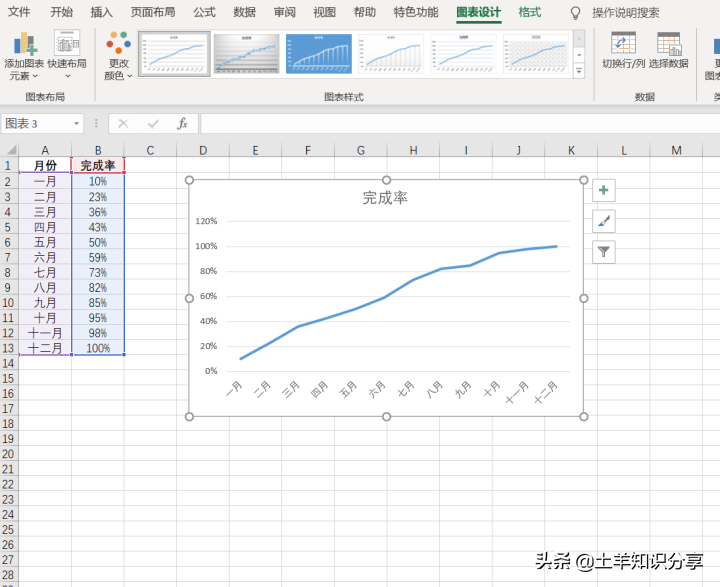Image resolution: width=720 pixels, height=587 pixels.
Task: Switch to the 视图 (View) tab
Action: pyautogui.click(x=325, y=12)
